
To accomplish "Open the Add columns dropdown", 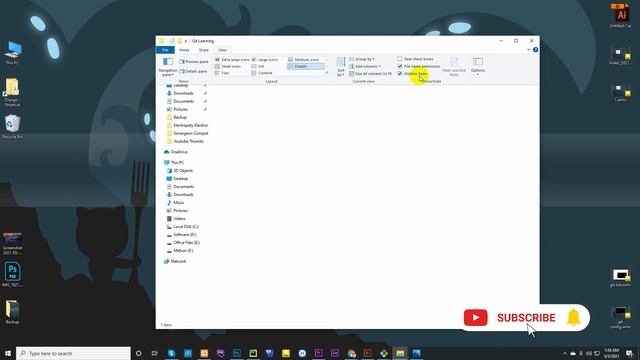I will coord(365,66).
